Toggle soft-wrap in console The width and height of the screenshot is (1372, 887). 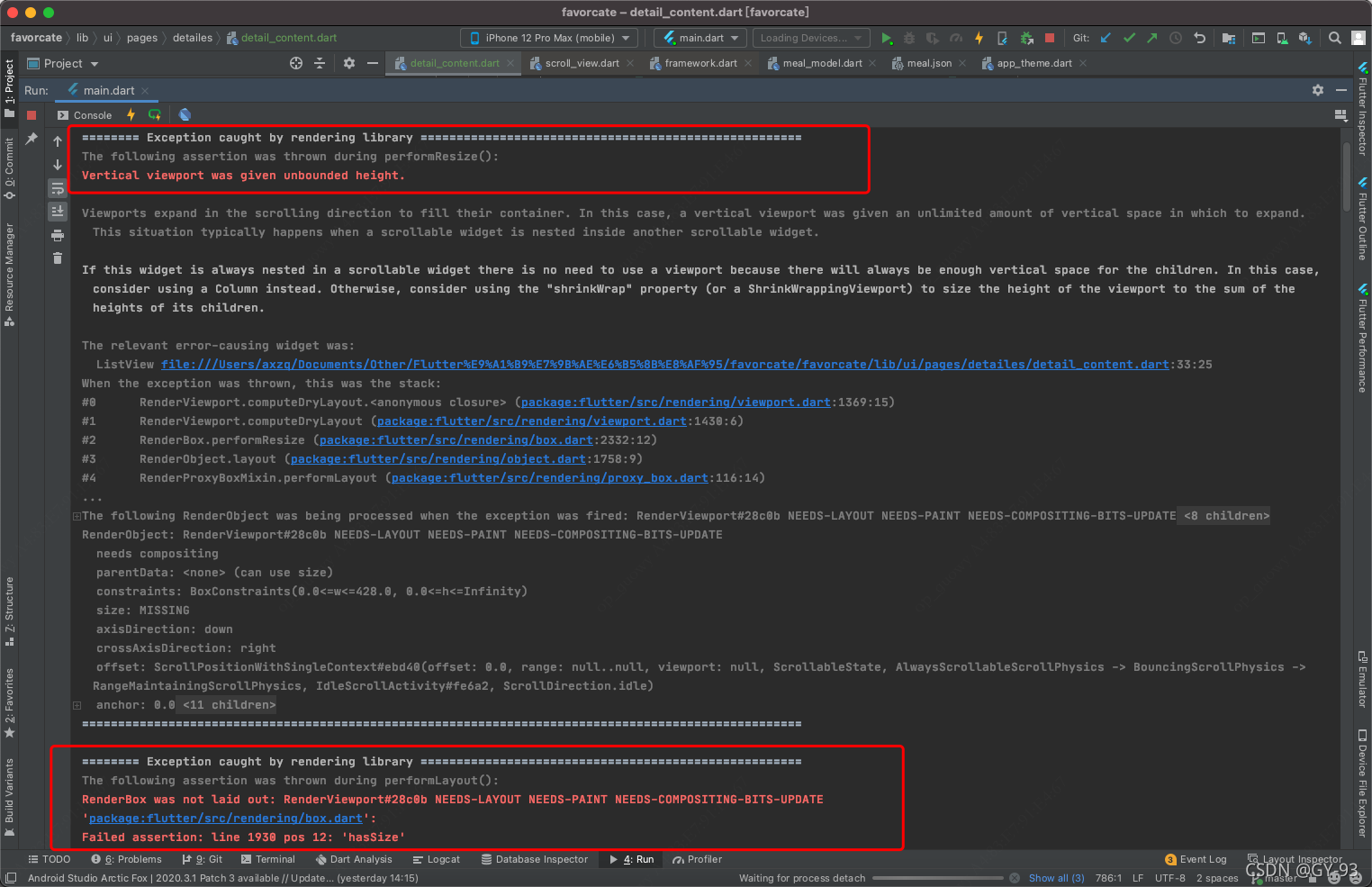point(58,188)
